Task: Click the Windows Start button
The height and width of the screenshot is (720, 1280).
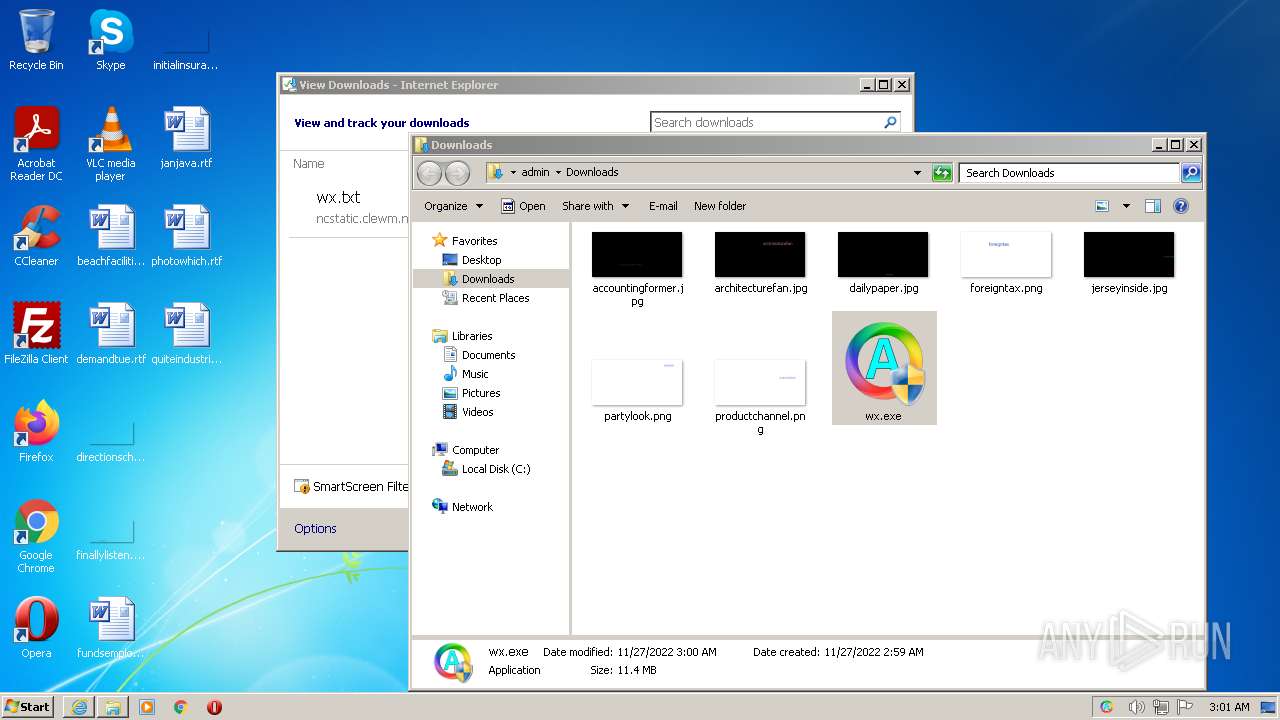Action: tap(28, 707)
